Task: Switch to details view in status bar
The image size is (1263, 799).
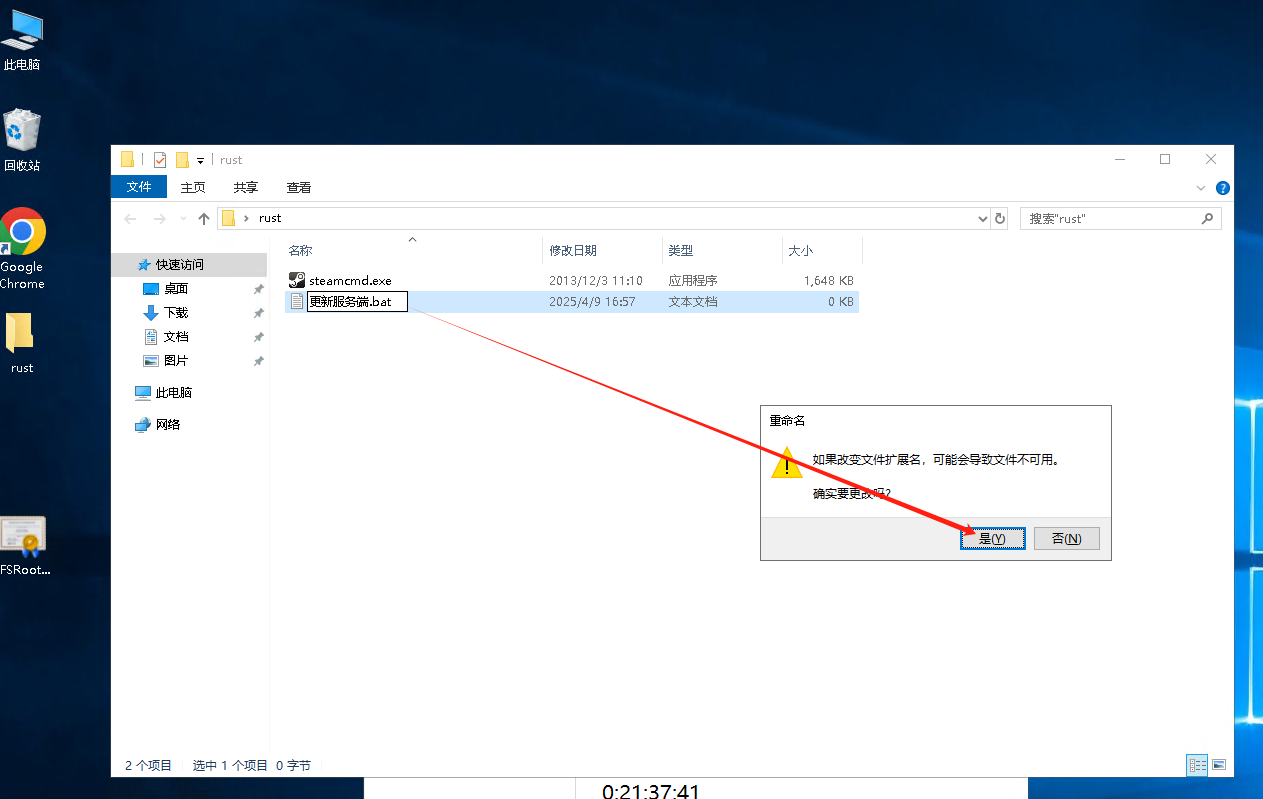Action: 1197,765
